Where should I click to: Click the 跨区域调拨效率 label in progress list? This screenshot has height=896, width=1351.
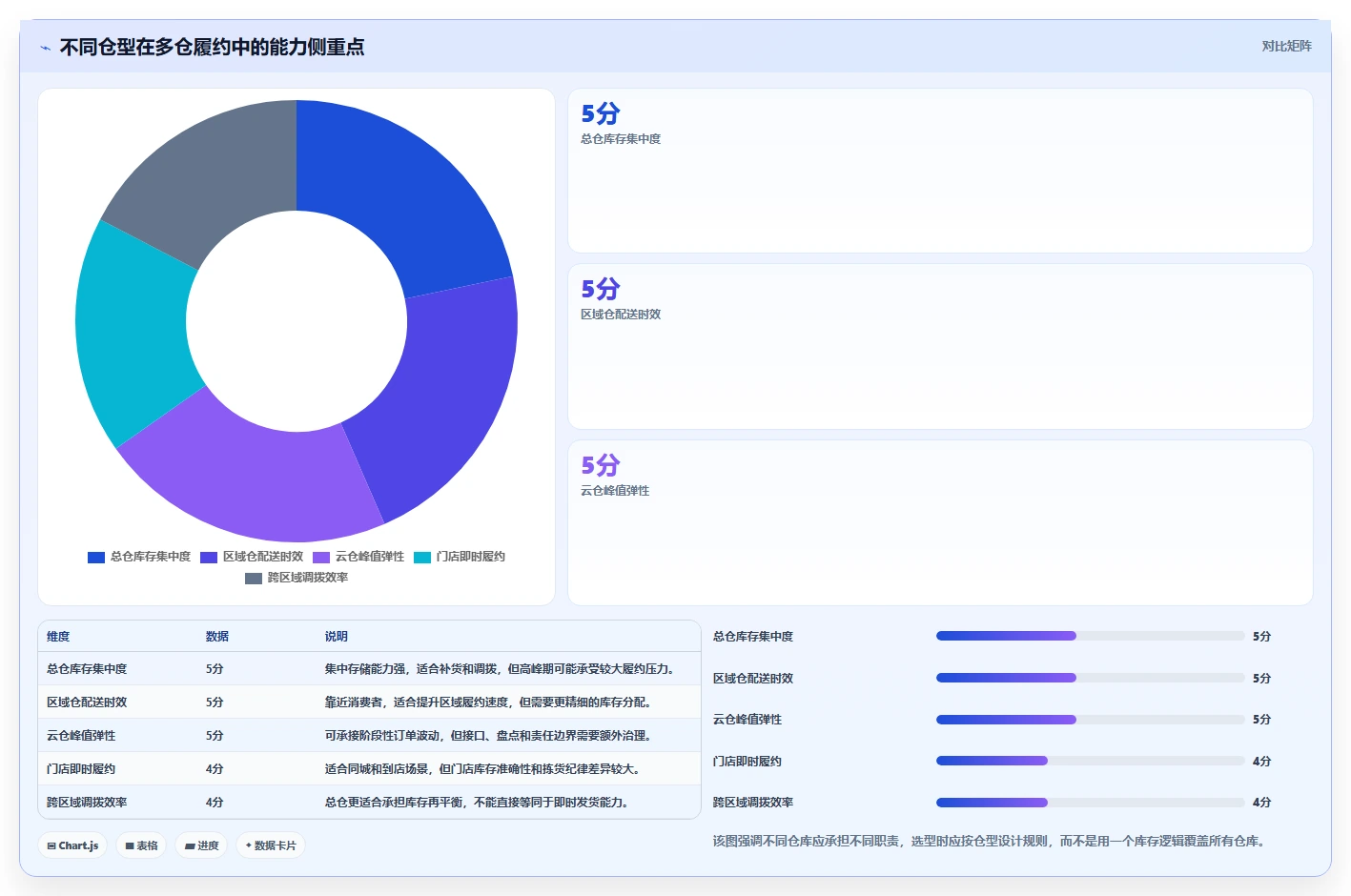coord(753,803)
